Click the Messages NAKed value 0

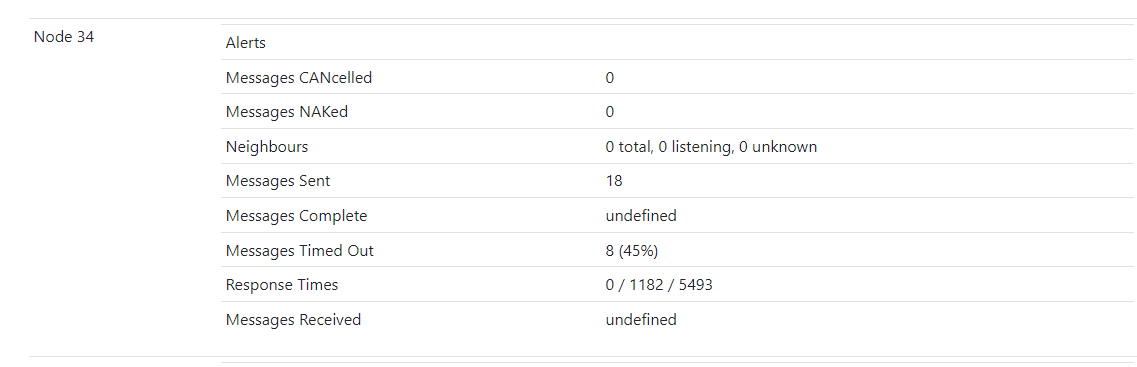coord(610,112)
